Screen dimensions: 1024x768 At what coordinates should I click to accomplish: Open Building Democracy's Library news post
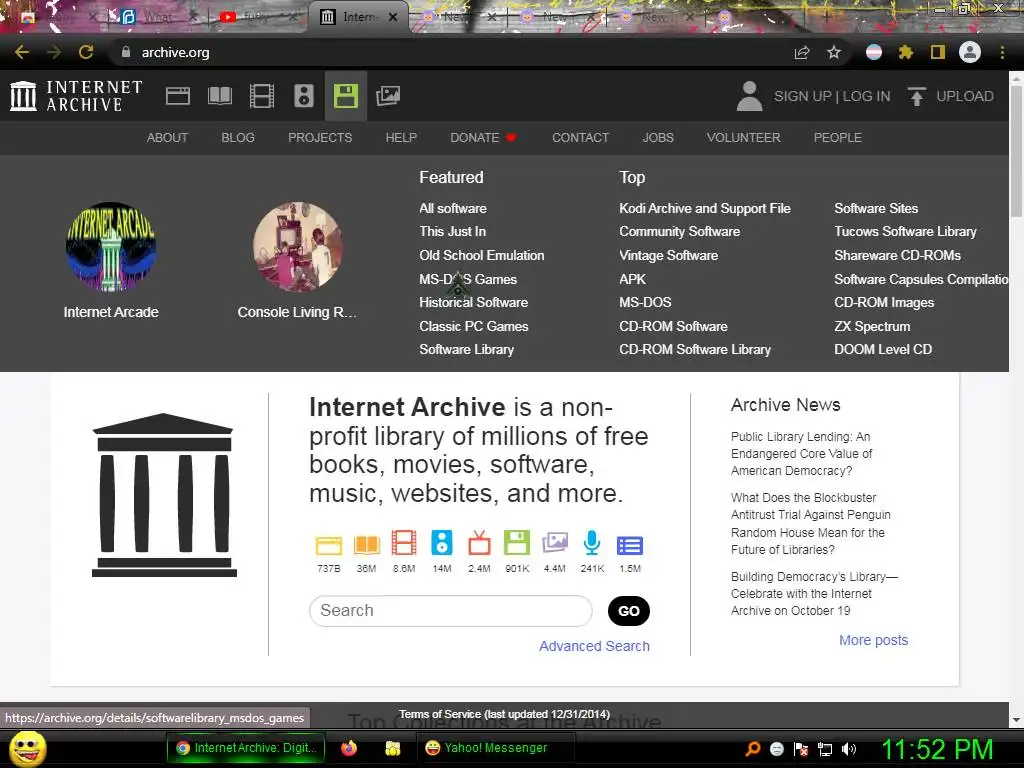point(814,594)
